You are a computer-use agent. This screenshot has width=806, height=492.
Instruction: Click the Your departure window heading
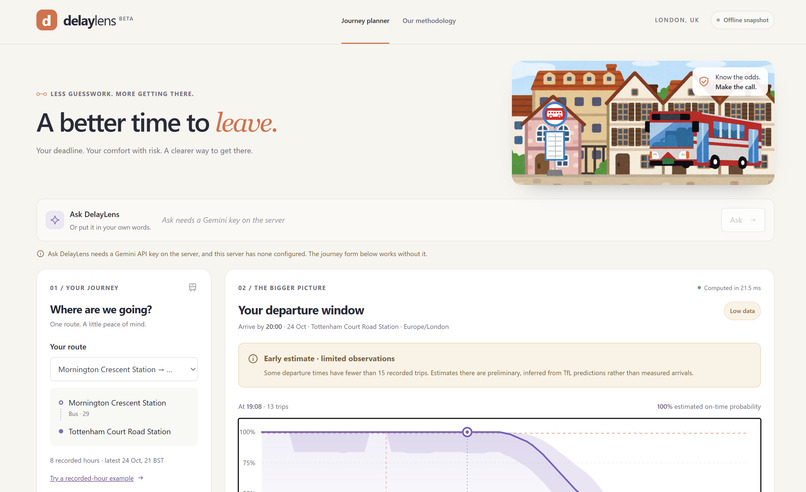tap(301, 311)
